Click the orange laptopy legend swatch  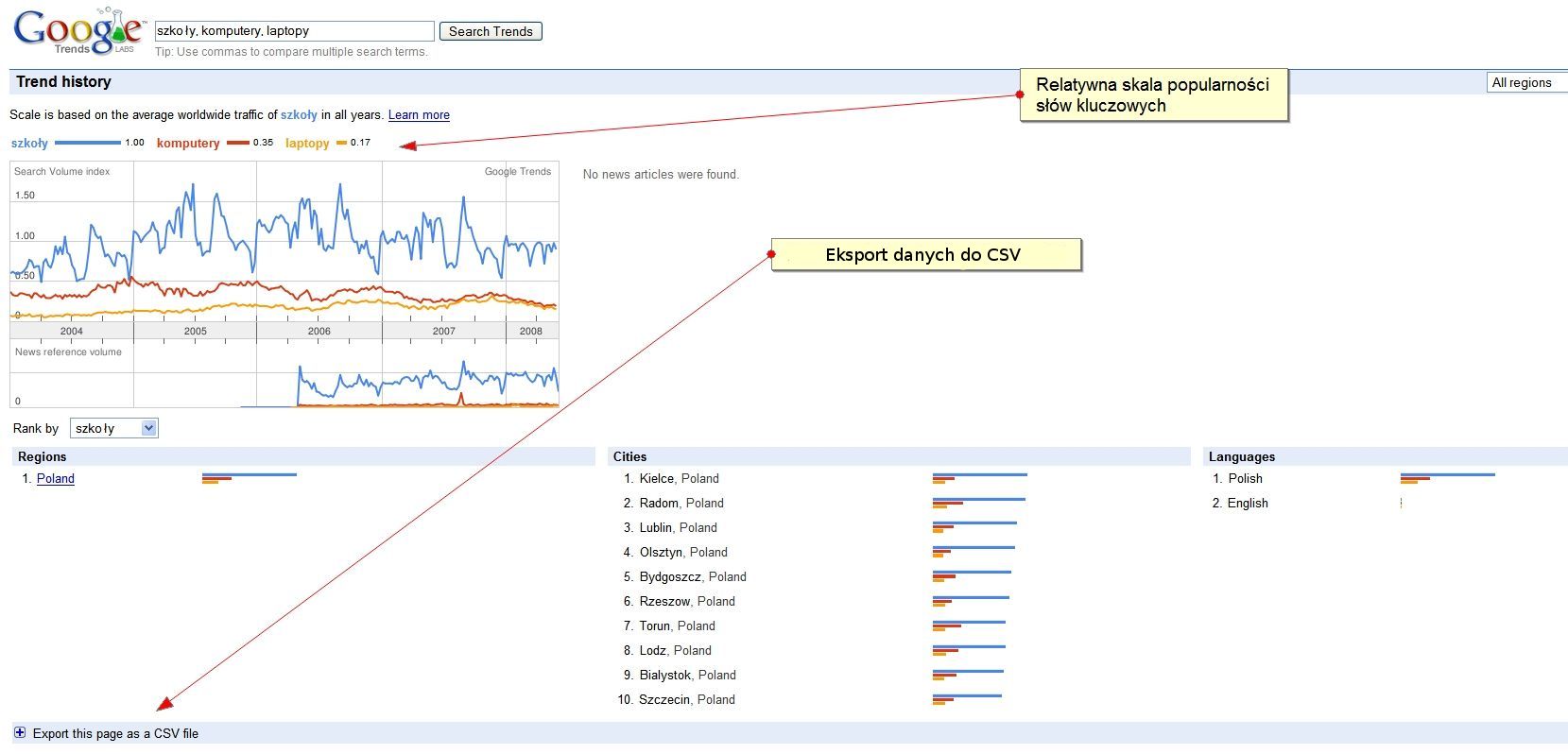342,143
